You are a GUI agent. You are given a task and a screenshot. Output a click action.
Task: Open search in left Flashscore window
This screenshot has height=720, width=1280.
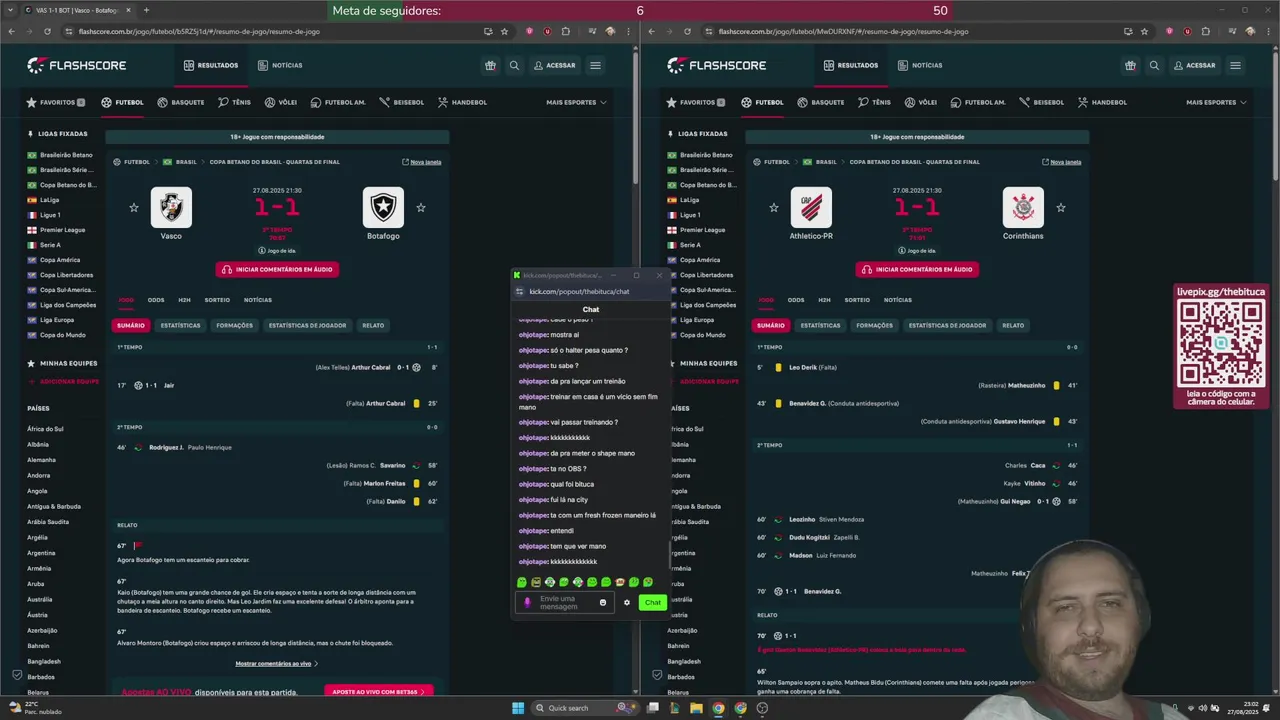514,65
